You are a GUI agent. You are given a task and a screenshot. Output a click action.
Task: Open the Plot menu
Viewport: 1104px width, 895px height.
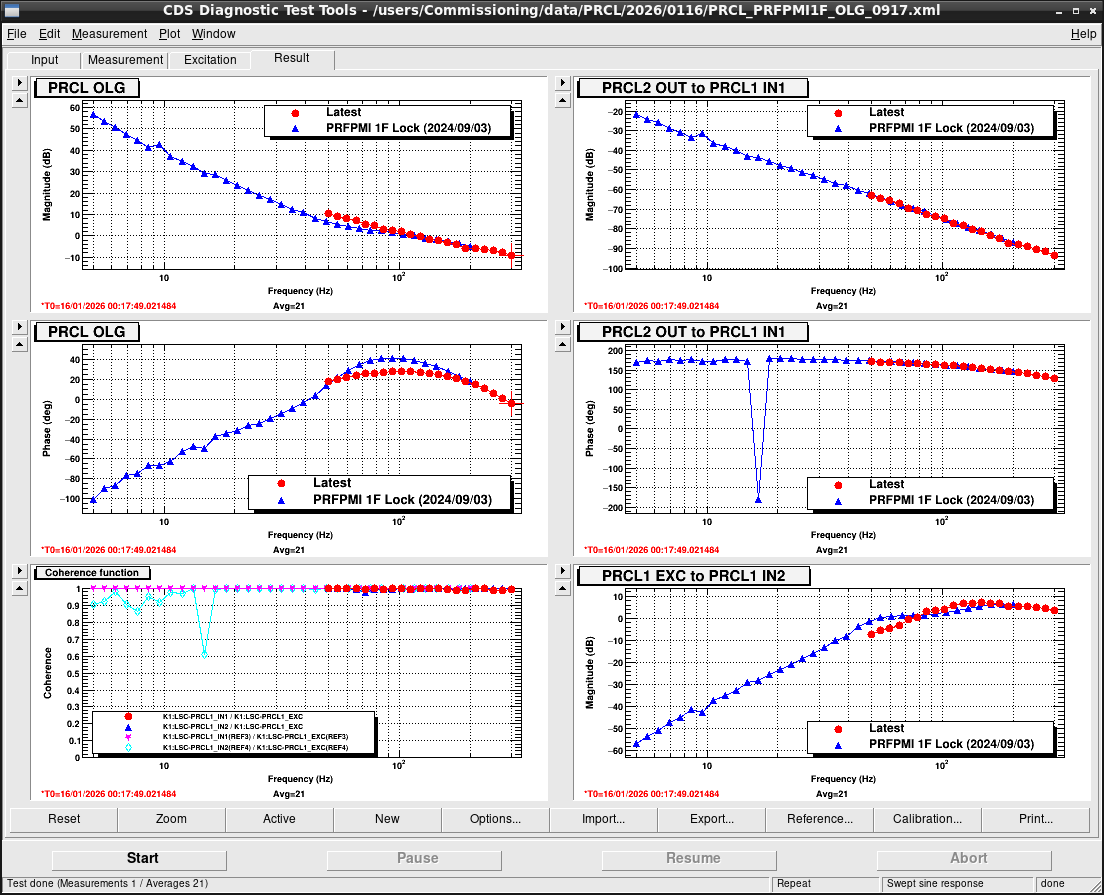coord(169,34)
